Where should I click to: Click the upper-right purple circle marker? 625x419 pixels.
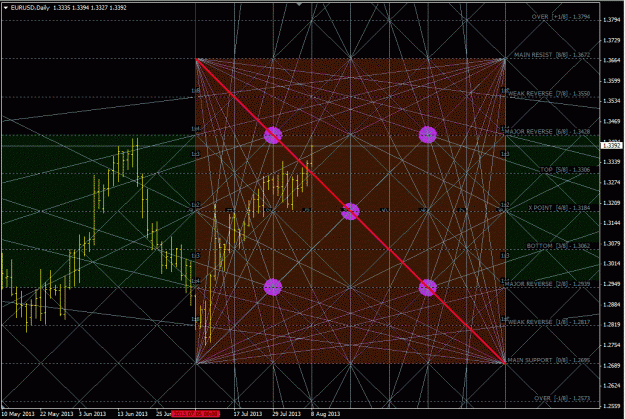click(x=428, y=135)
